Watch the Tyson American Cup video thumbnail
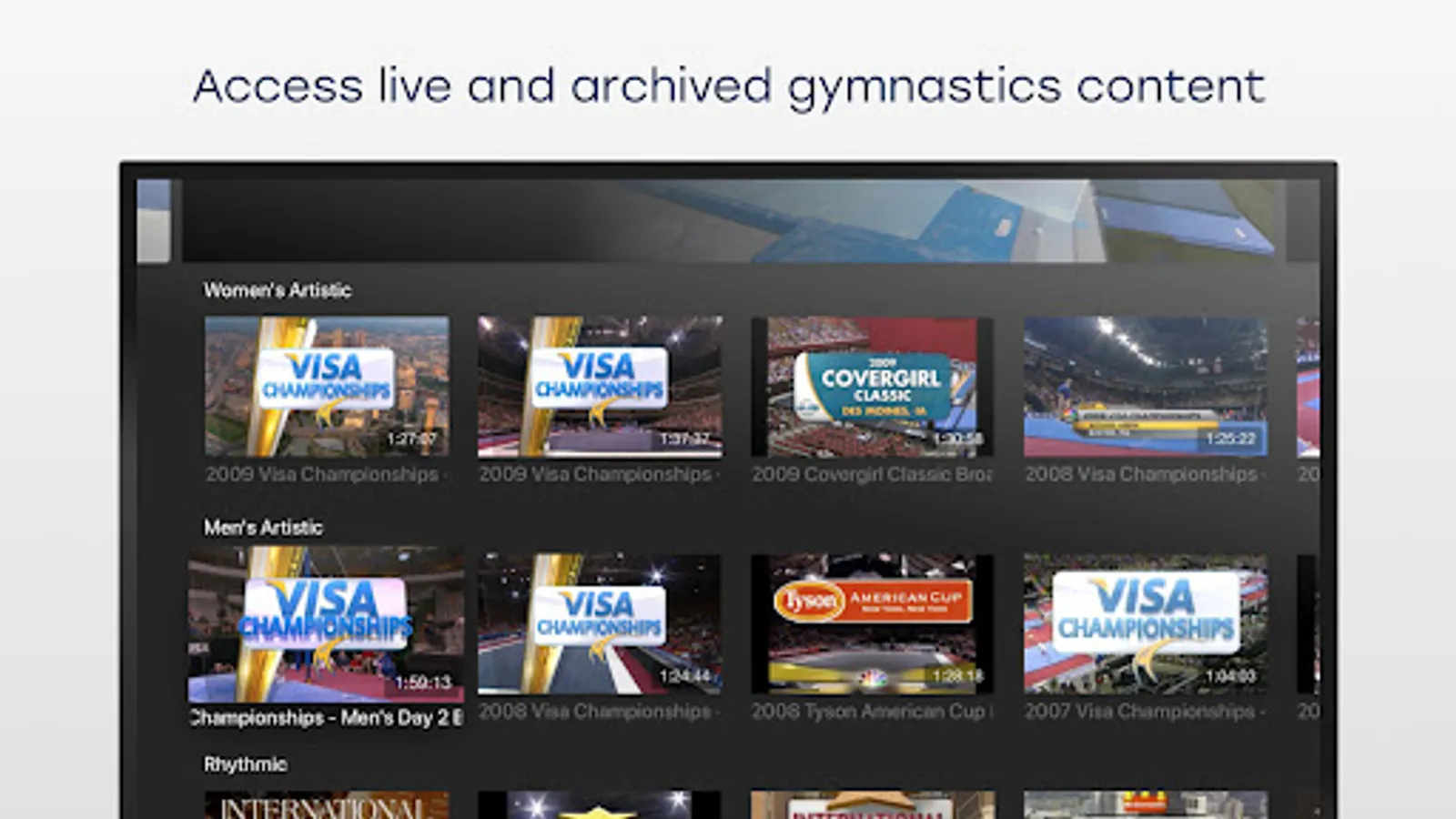This screenshot has width=1456, height=819. pos(873,624)
